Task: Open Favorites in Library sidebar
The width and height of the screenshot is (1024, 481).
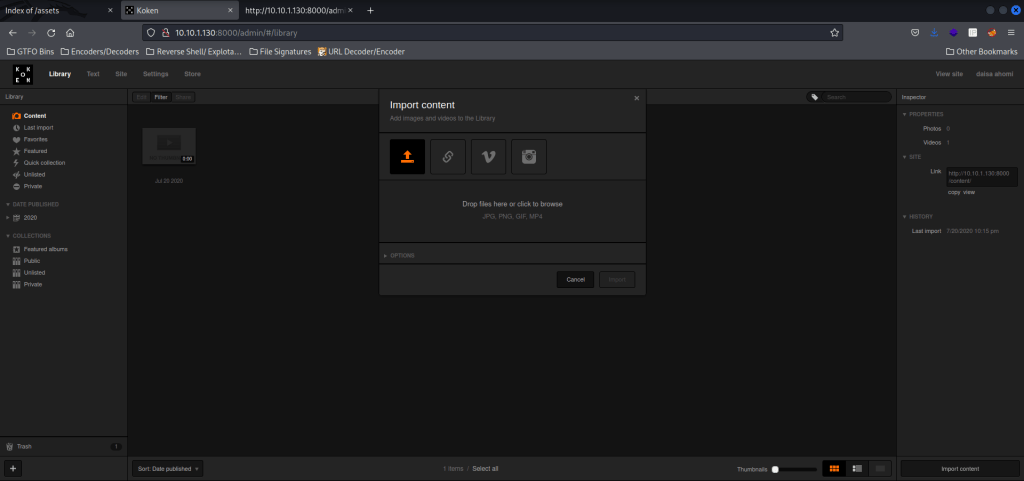Action: (35, 139)
